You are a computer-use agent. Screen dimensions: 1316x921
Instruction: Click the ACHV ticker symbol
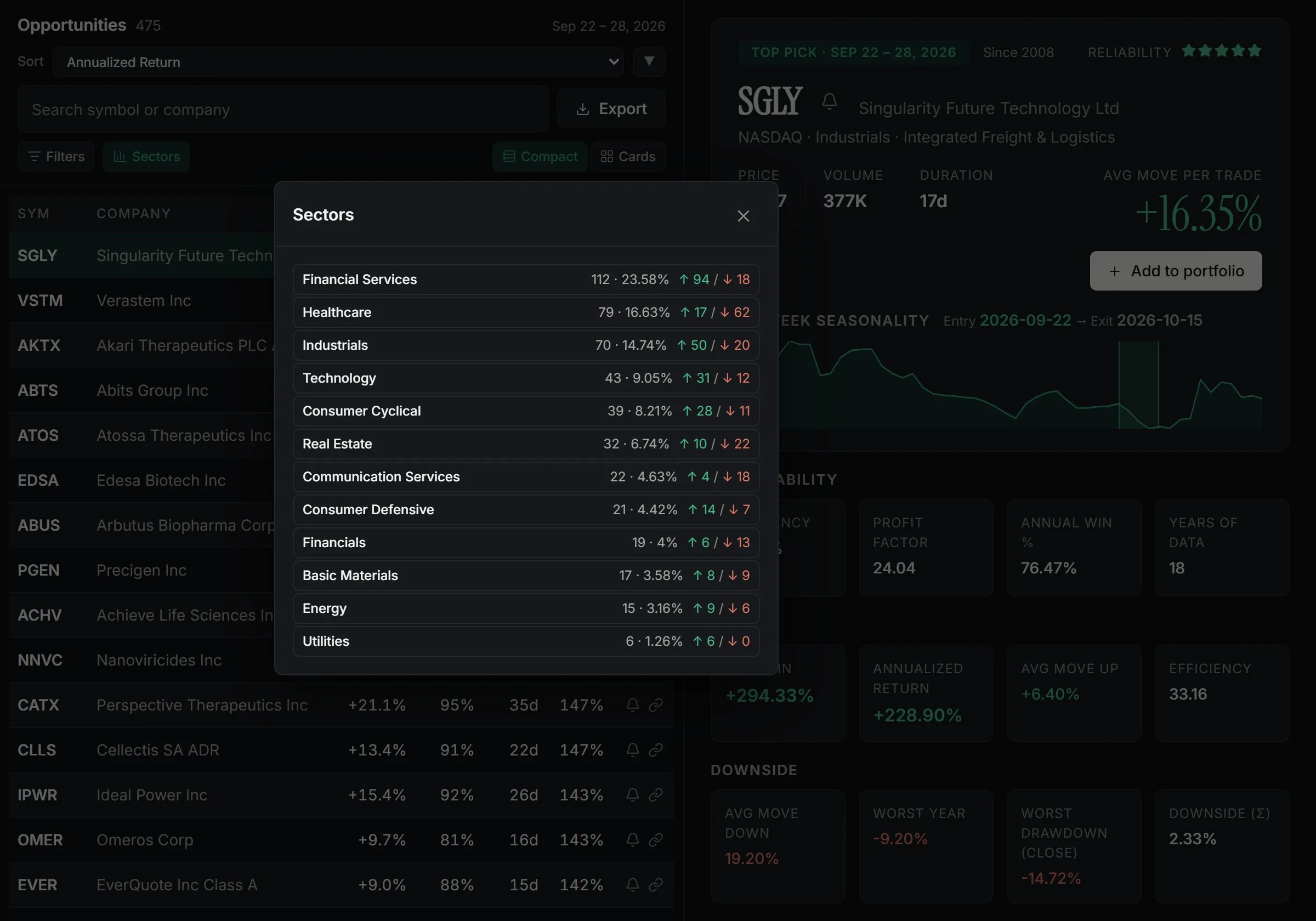coord(39,616)
